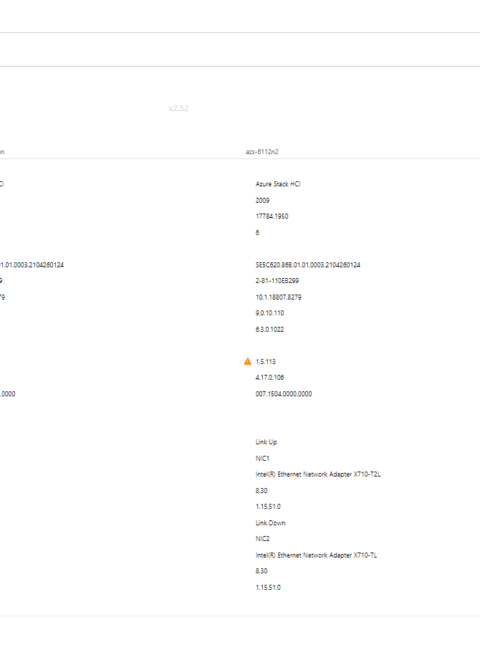Image resolution: width=480 pixels, height=650 pixels.
Task: Select the full SE5C620.86B.01.01.0003.2104260124 BIOS entry
Action: click(308, 265)
